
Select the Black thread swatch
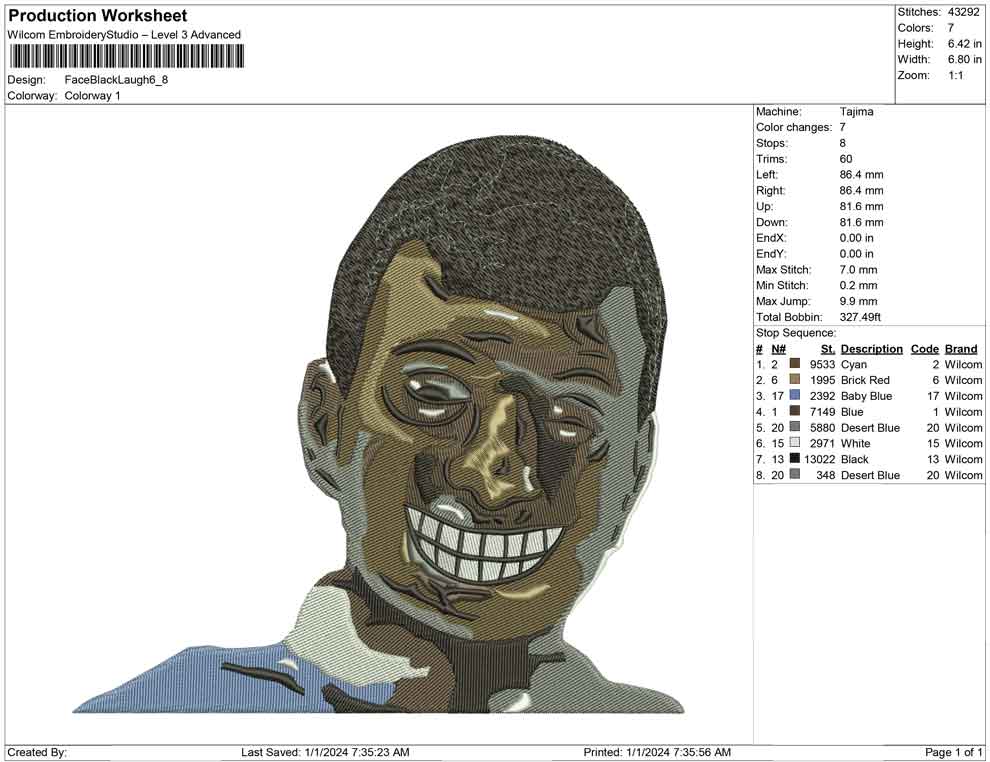tap(795, 459)
